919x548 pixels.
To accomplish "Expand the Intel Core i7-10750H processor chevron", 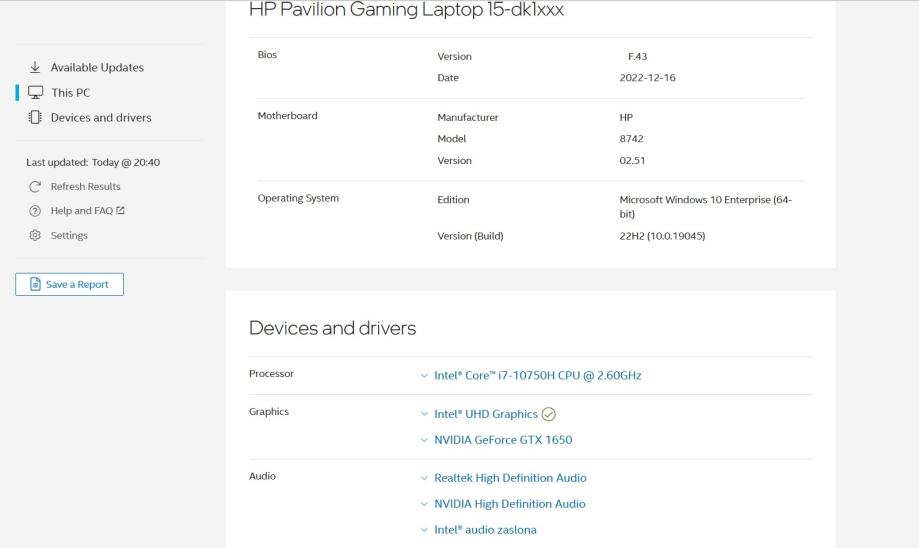I will point(425,376).
